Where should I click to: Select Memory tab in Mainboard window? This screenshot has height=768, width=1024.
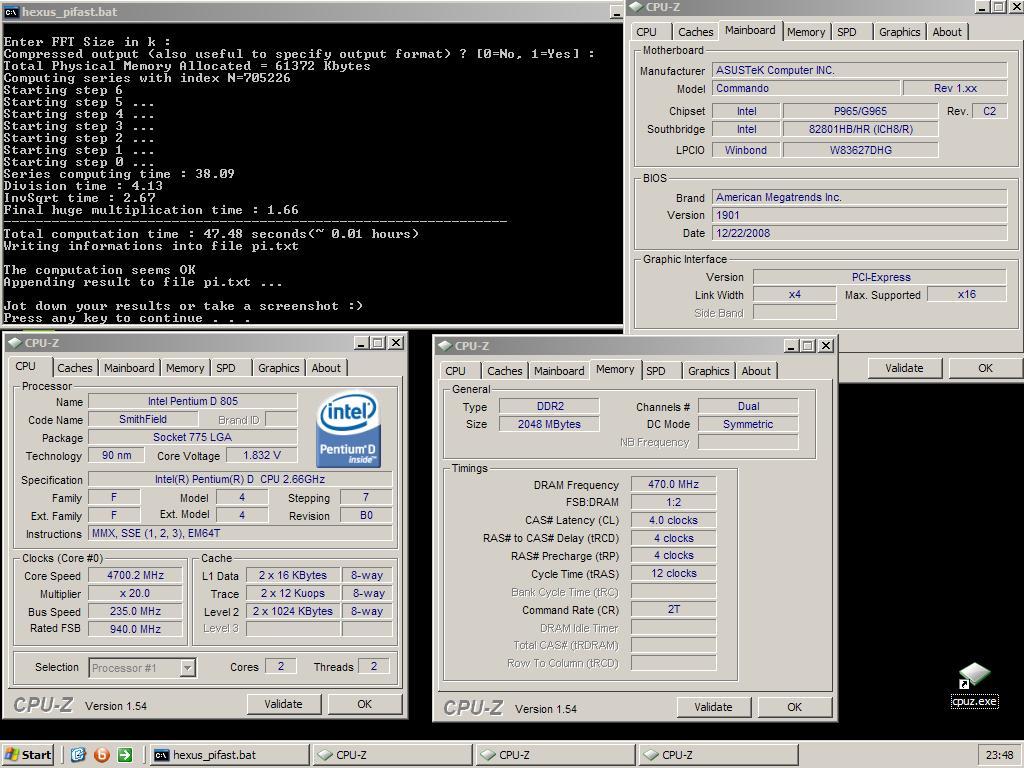tap(805, 32)
